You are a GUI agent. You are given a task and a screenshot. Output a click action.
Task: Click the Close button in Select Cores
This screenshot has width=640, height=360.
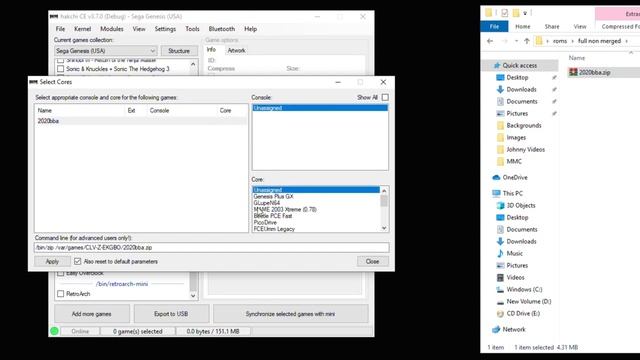[x=372, y=261]
